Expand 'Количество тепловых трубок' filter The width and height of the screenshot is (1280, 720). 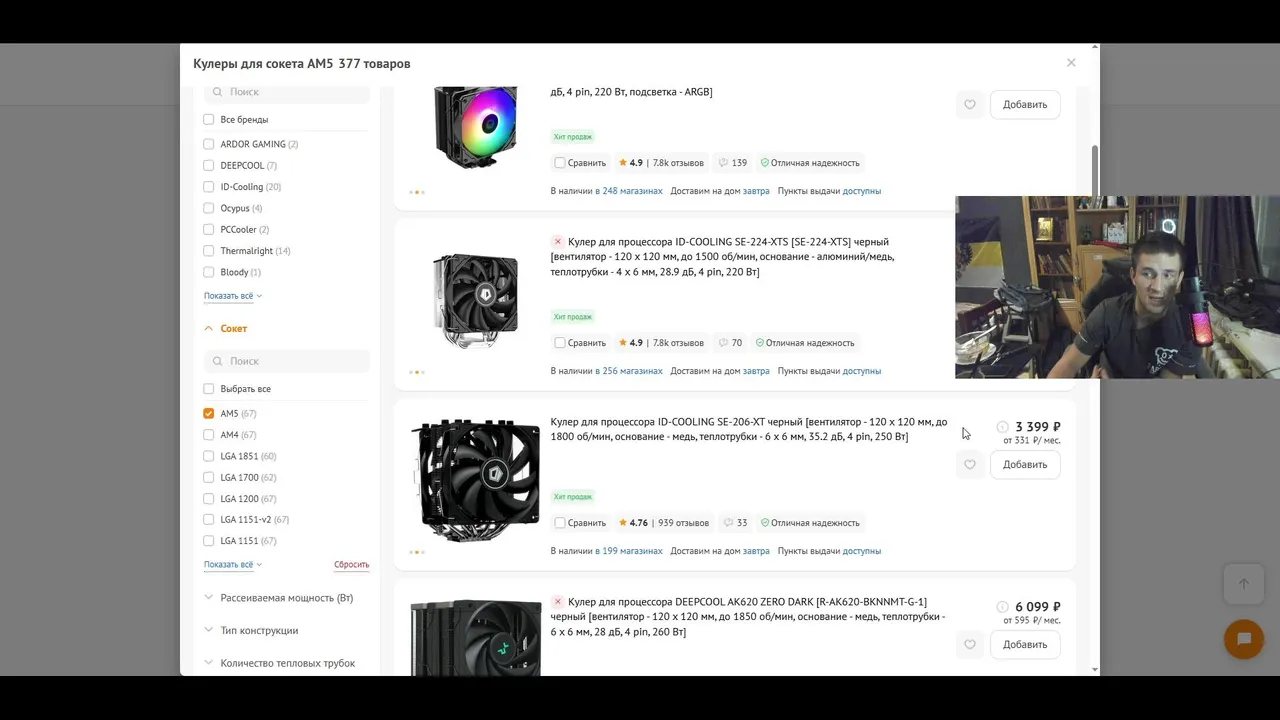[x=280, y=663]
